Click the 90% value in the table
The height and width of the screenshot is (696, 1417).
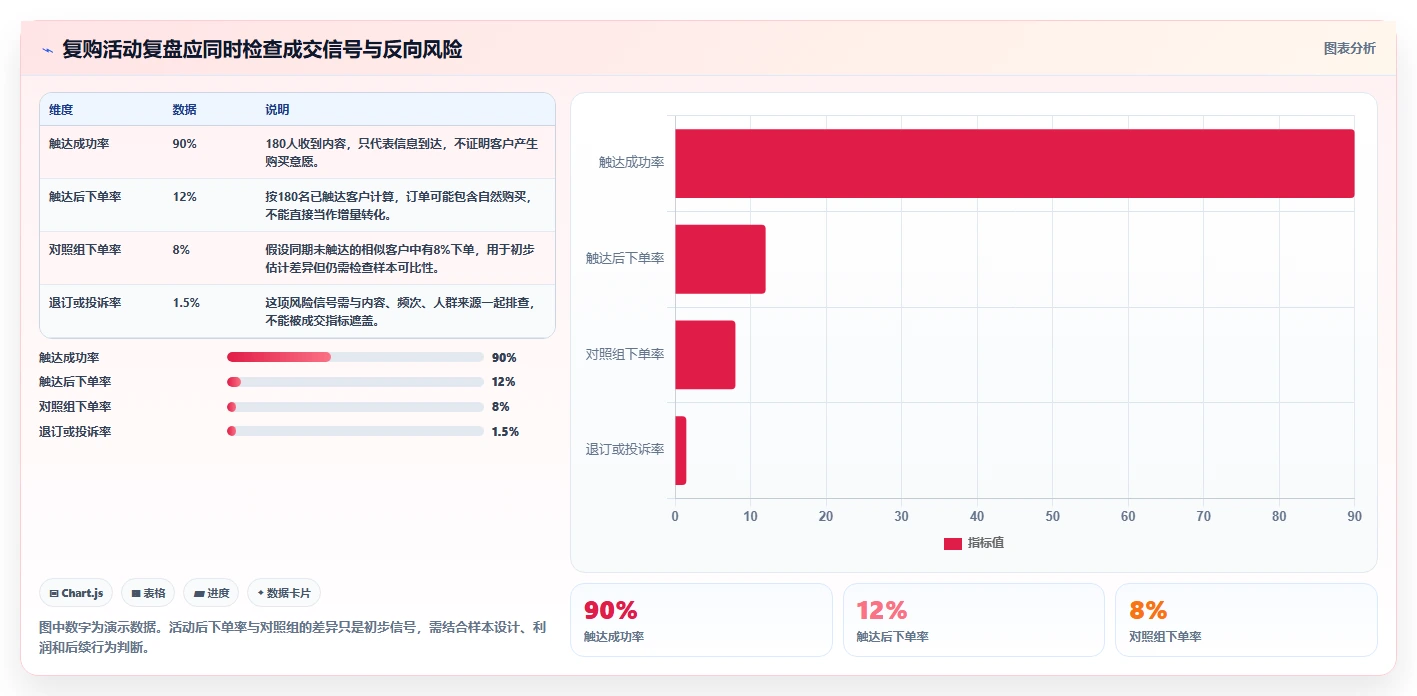tap(184, 144)
